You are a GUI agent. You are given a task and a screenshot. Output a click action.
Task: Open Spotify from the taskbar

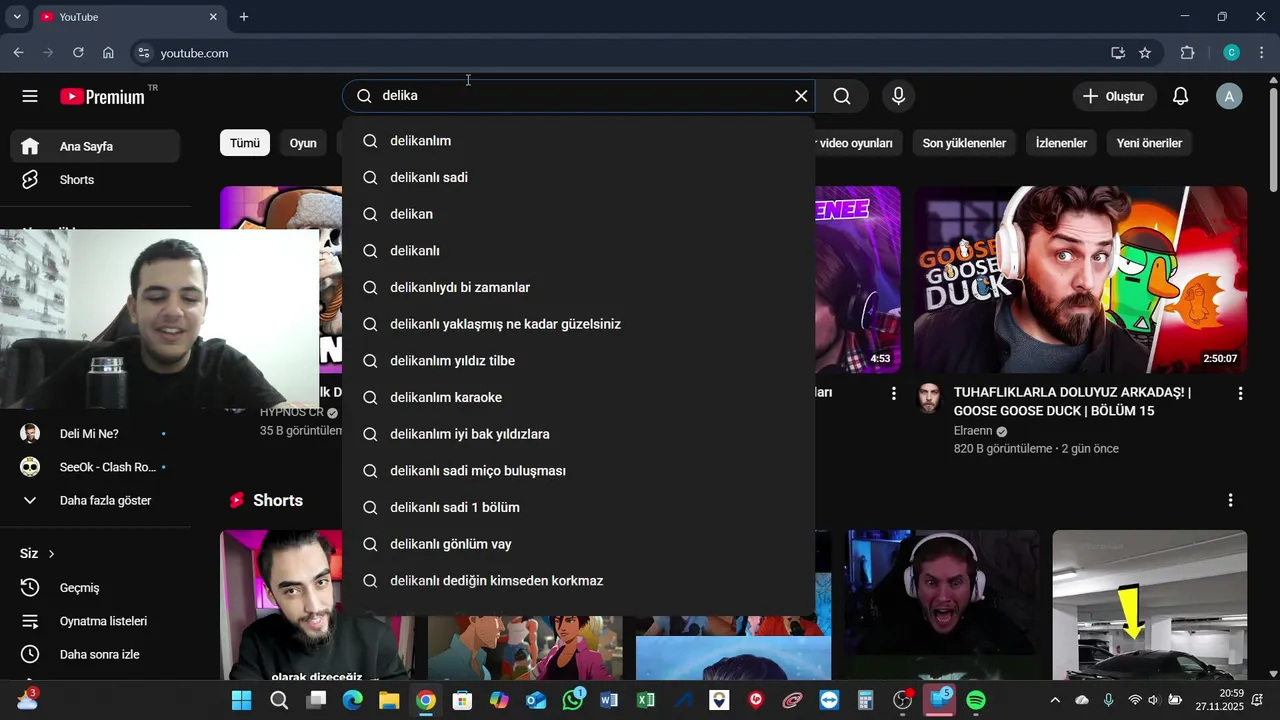[976, 700]
